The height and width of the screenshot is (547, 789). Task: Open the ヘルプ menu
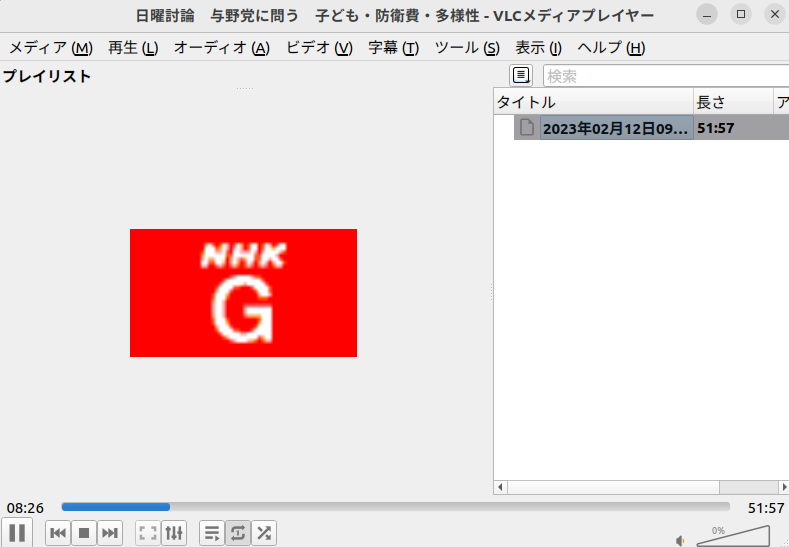(x=611, y=48)
